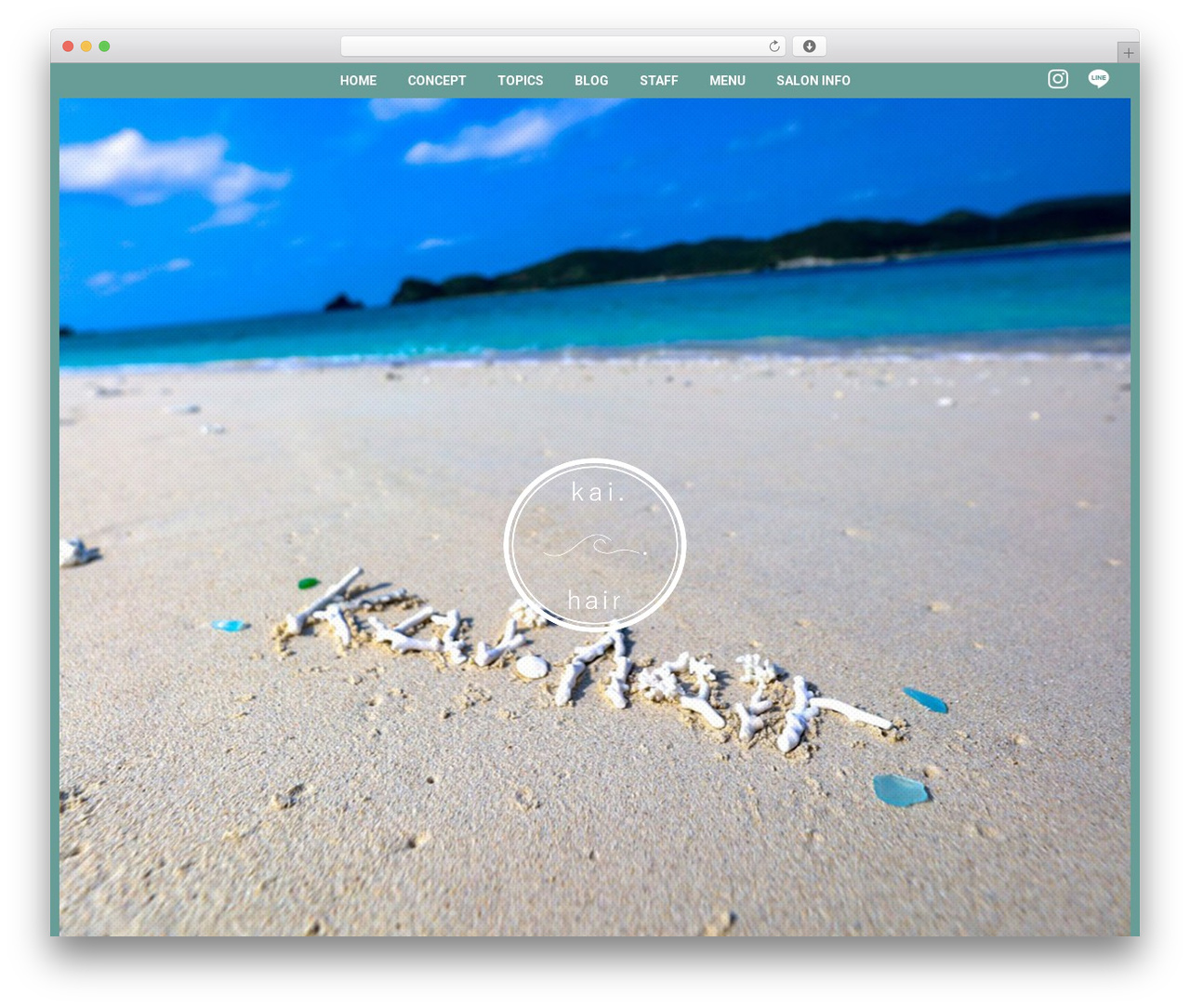Viewport: 1190px width, 1008px height.
Task: Open the Instagram icon link
Action: (x=1058, y=79)
